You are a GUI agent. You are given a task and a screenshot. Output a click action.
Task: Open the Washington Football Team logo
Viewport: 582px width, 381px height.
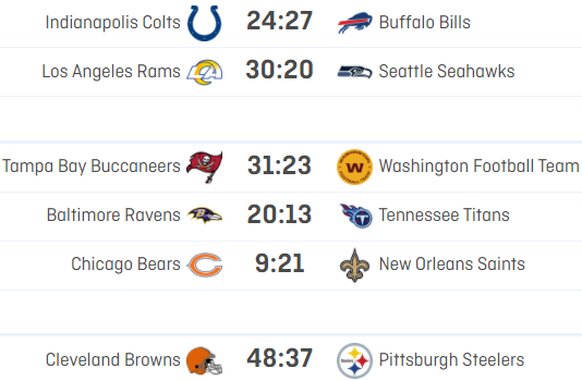355,167
